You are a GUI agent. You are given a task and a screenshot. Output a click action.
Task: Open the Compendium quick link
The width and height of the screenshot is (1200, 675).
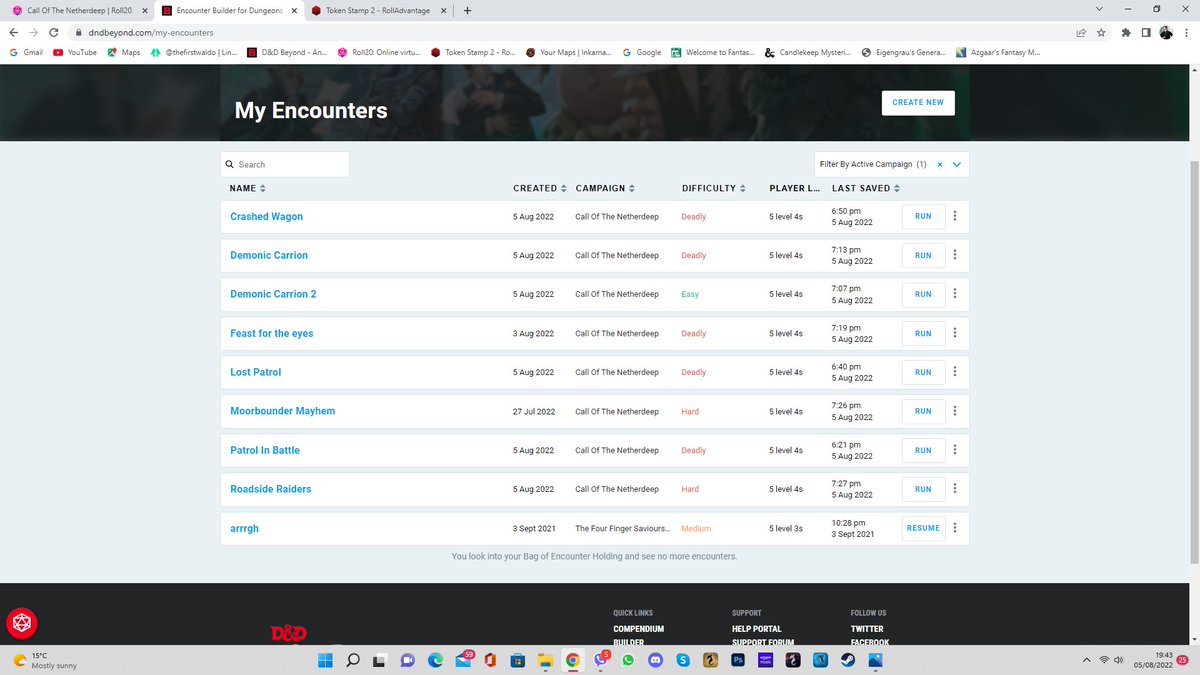pyautogui.click(x=638, y=629)
